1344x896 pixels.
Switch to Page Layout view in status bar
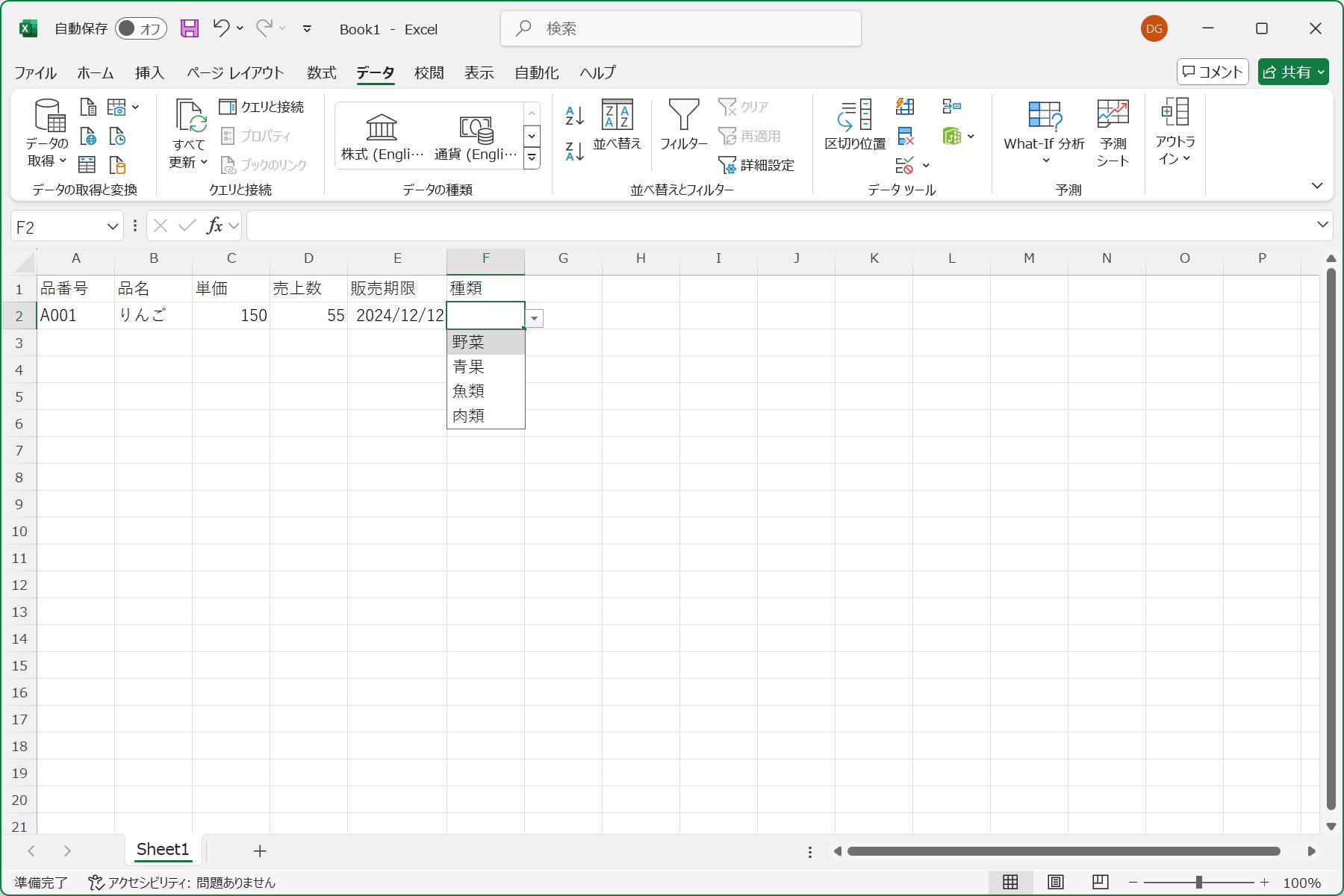pyautogui.click(x=1055, y=883)
